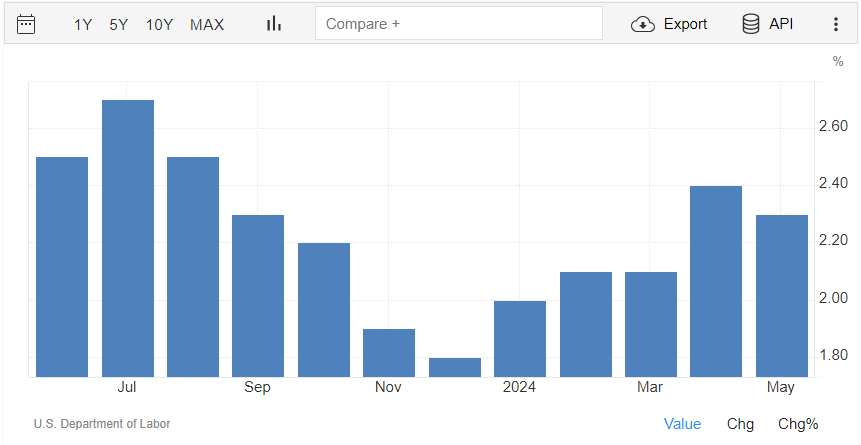The width and height of the screenshot is (861, 445).
Task: Click the 2.60 y-axis label
Action: [x=833, y=126]
